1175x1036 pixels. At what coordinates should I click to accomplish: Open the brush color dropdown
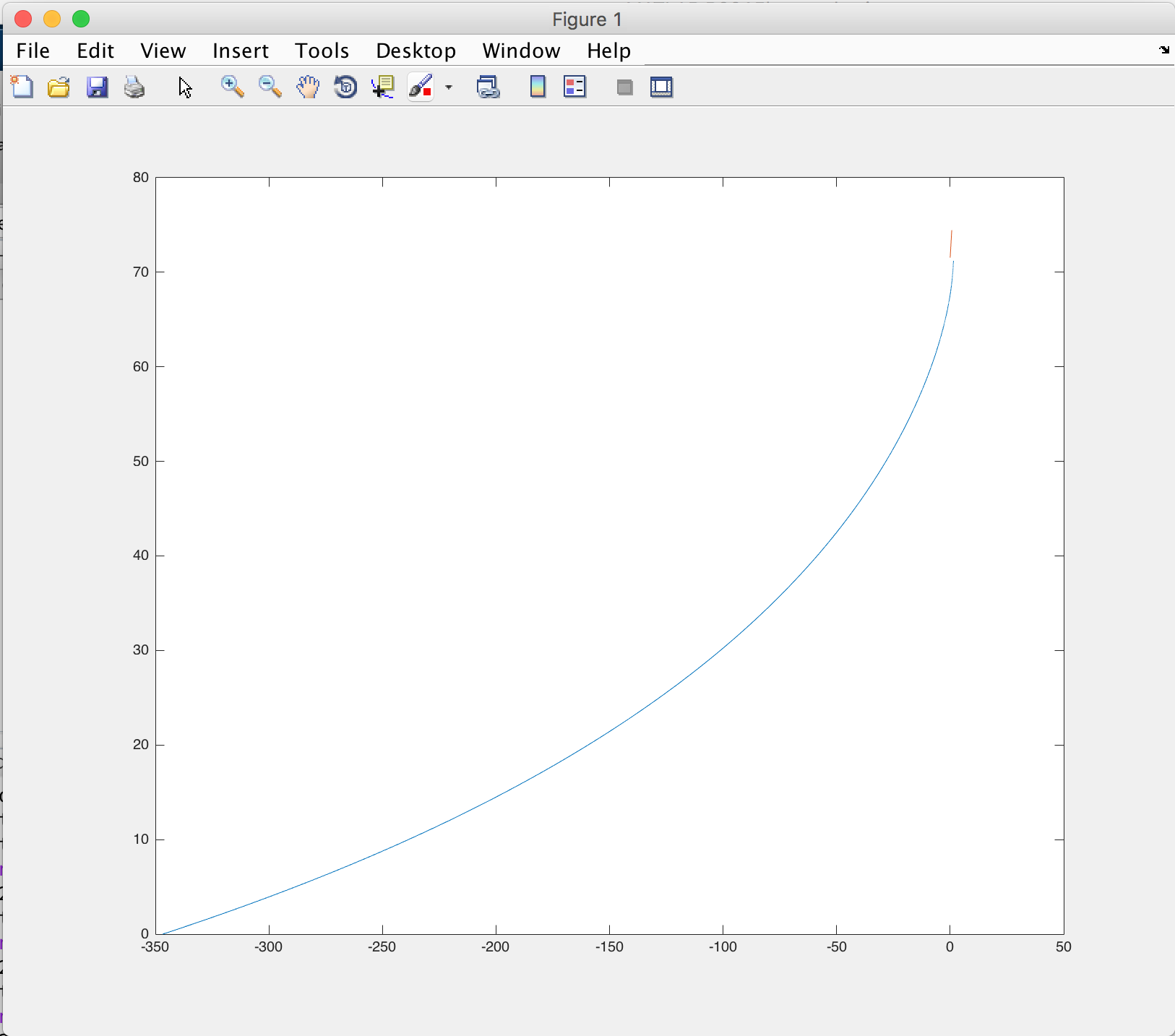point(450,87)
